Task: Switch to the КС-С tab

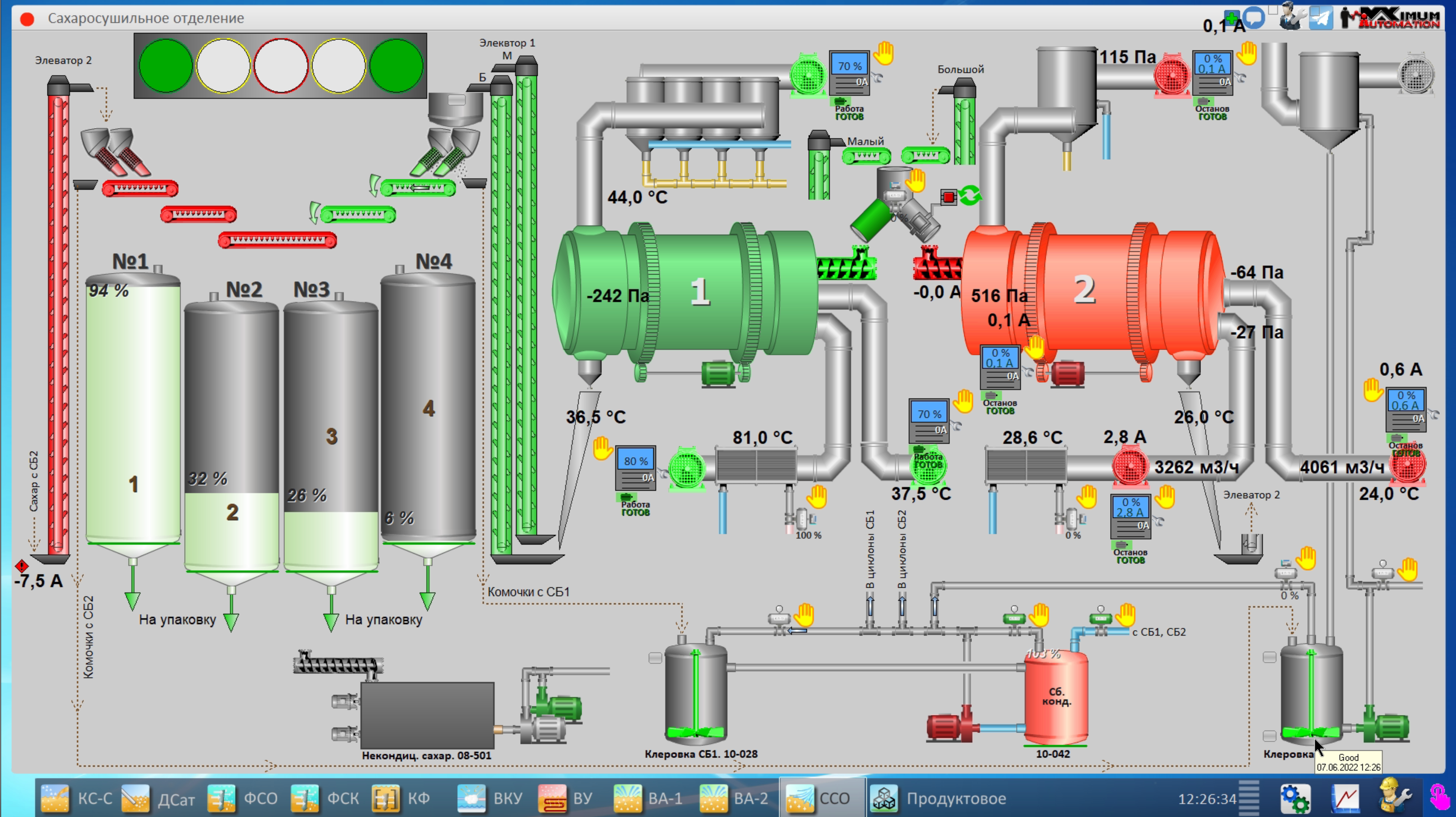Action: (78, 799)
